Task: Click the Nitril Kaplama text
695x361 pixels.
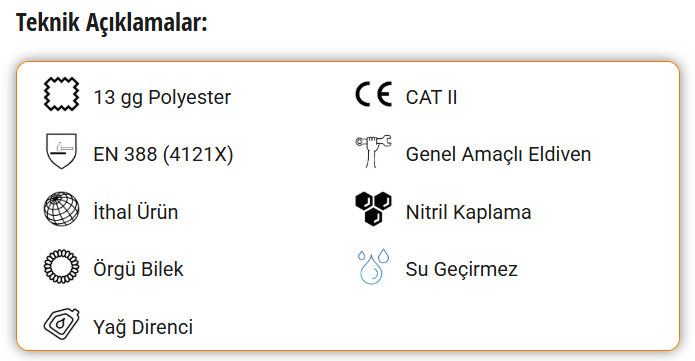Action: 469,212
